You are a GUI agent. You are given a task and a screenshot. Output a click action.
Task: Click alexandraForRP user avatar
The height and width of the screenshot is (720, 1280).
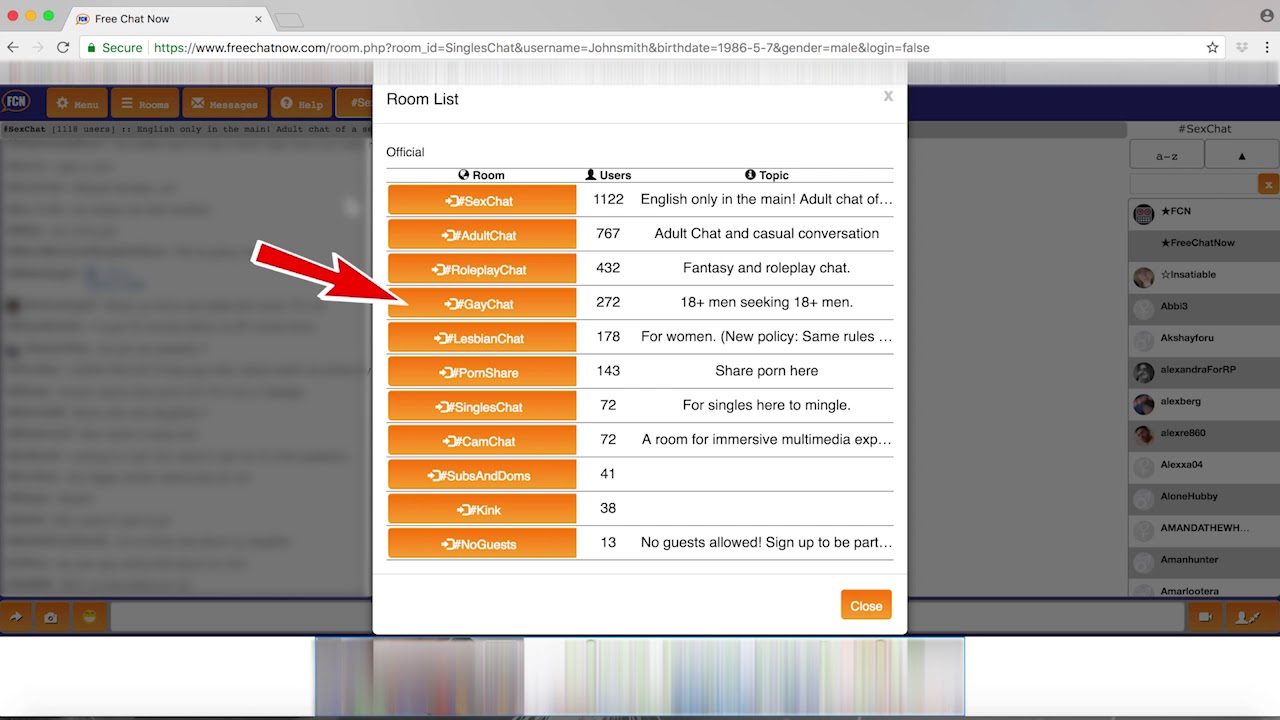(x=1143, y=371)
